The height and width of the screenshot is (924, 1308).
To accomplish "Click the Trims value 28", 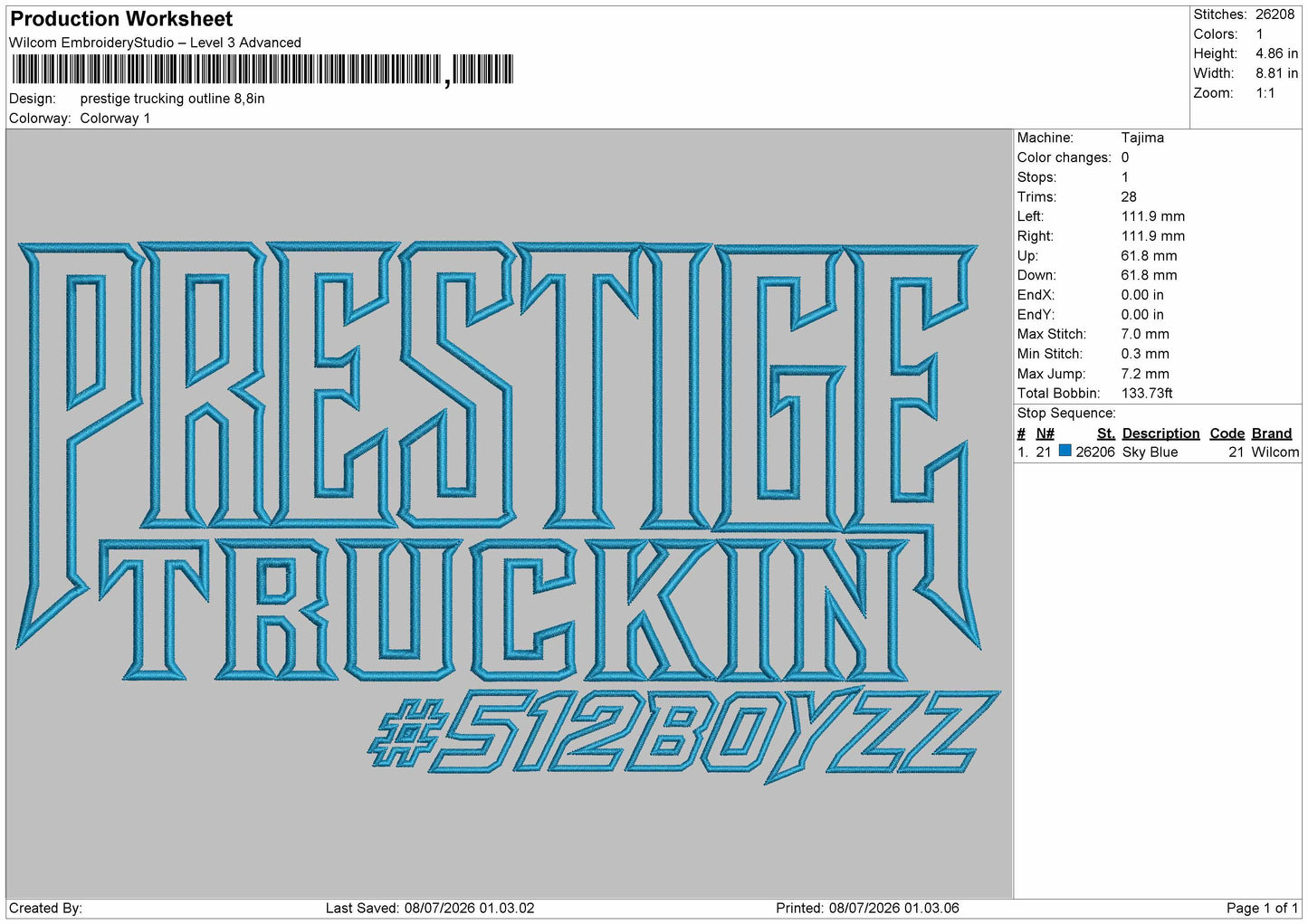I will 1129,196.
